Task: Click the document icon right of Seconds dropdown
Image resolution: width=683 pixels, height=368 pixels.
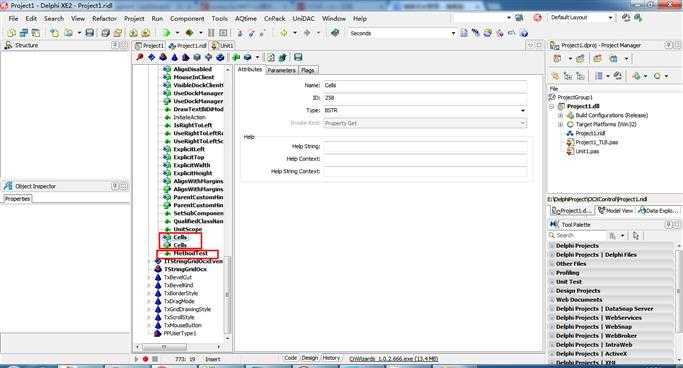Action: [464, 33]
